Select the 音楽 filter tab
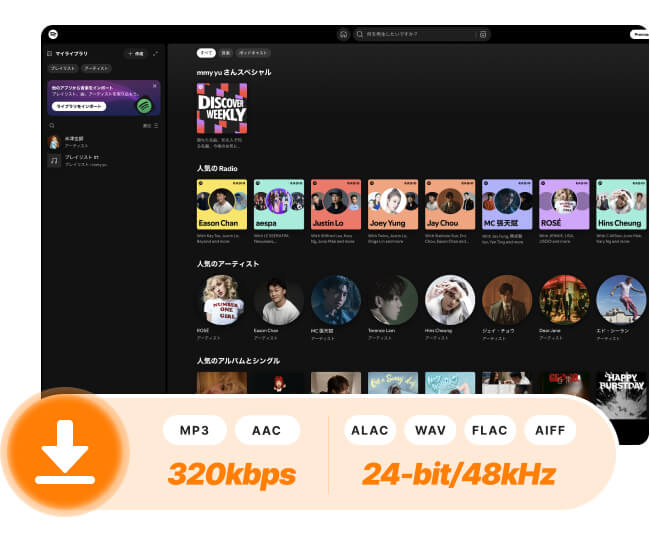The height and width of the screenshot is (540, 650). tap(226, 53)
